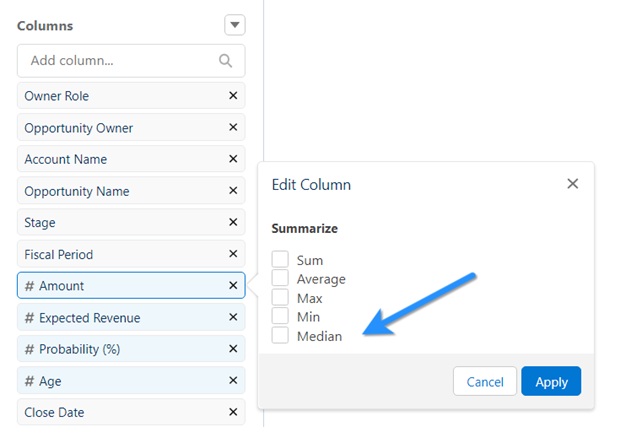Check the Sum summarize option
642x427 pixels.
pyautogui.click(x=280, y=259)
